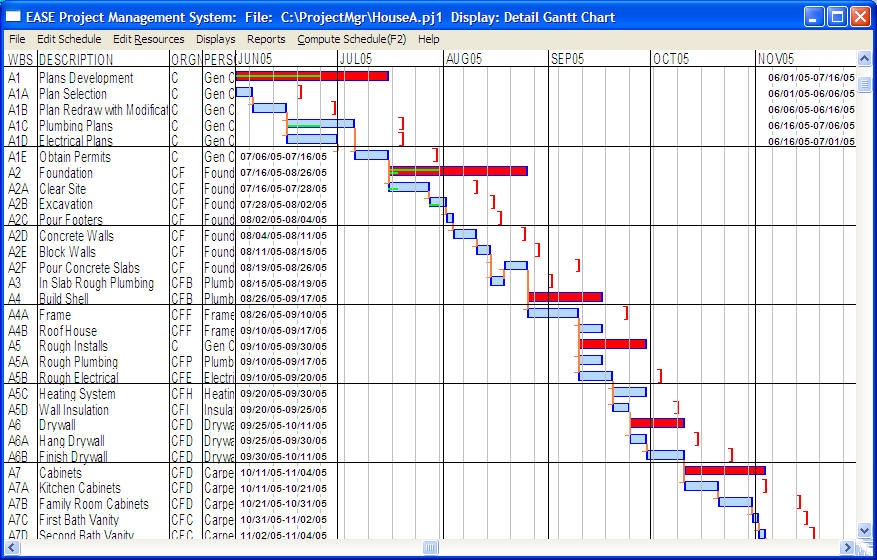Select the 'Wall Insulation' description
877x560 pixels.
(x=74, y=410)
